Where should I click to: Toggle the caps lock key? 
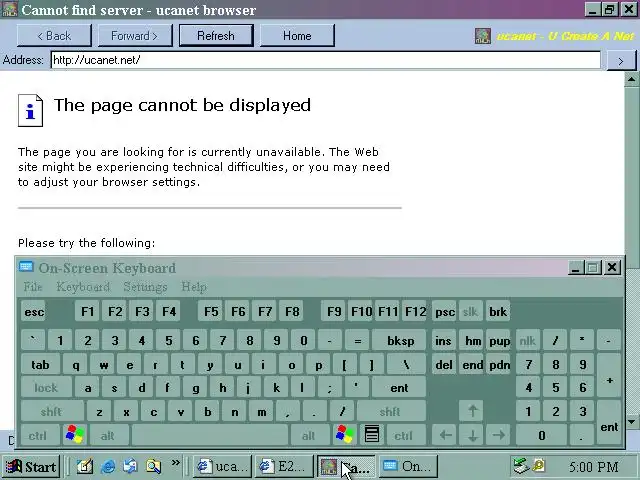click(46, 388)
